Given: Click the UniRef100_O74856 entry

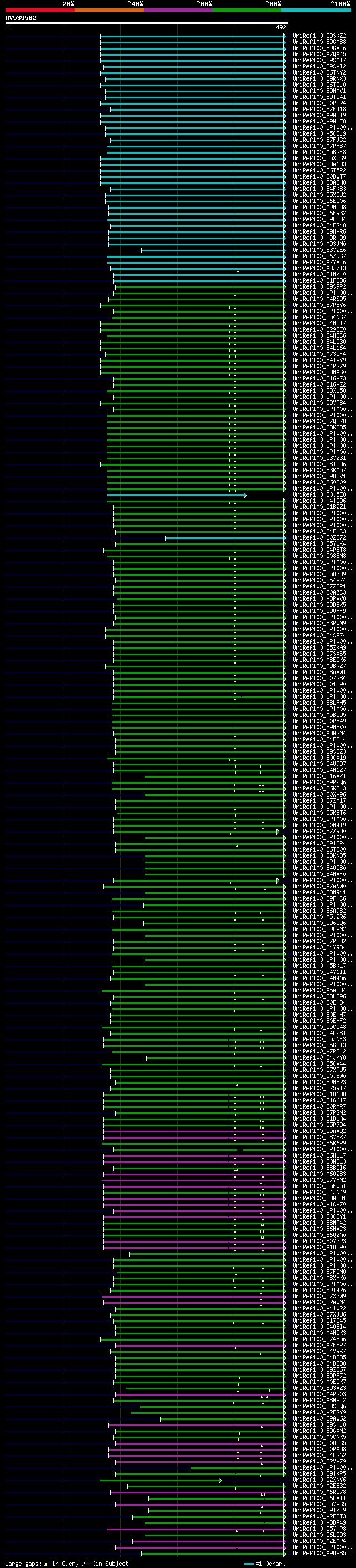Looking at the screenshot, I should [319, 1338].
